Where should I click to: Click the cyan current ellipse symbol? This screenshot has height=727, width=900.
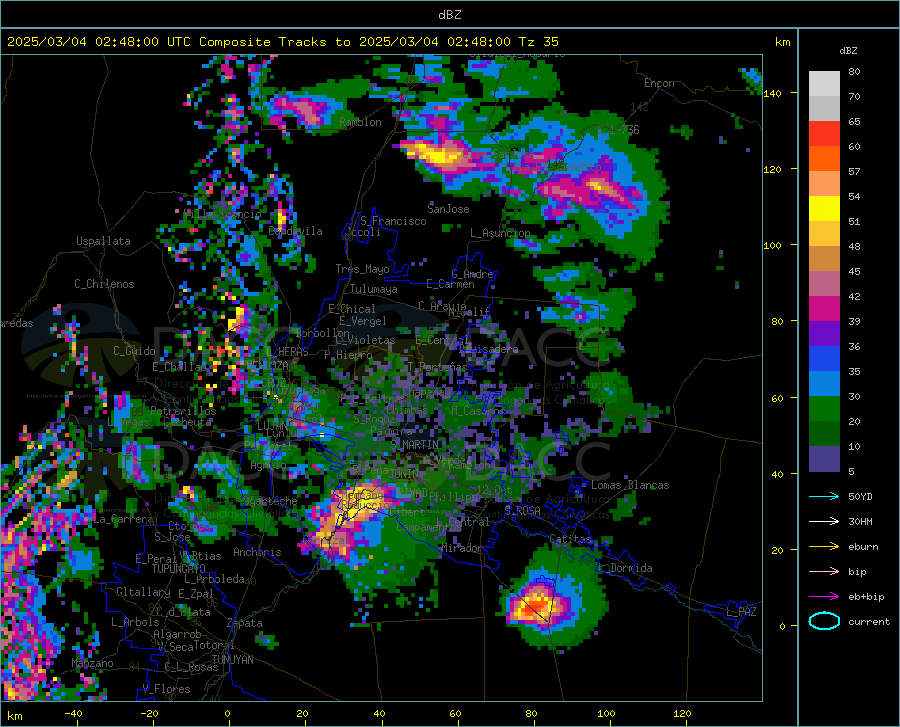tap(824, 621)
